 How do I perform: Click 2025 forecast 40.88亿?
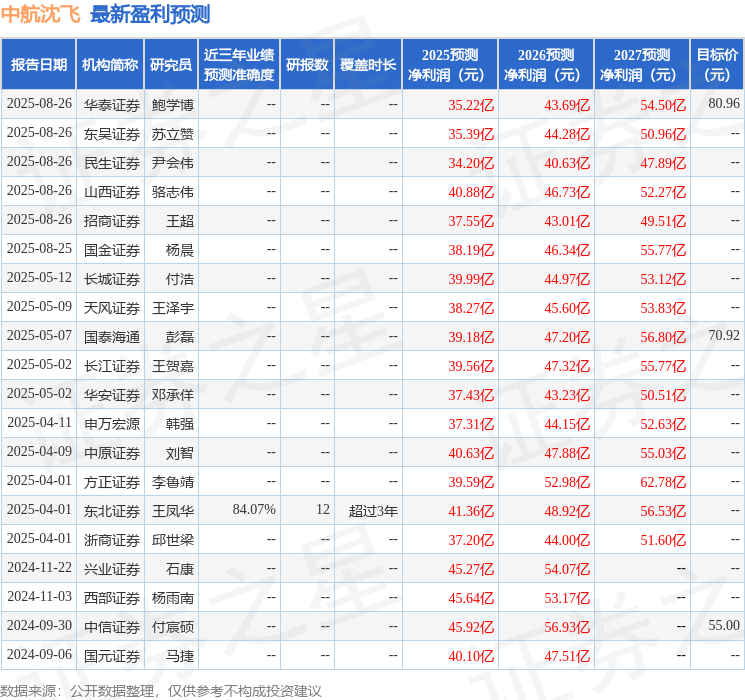point(471,192)
